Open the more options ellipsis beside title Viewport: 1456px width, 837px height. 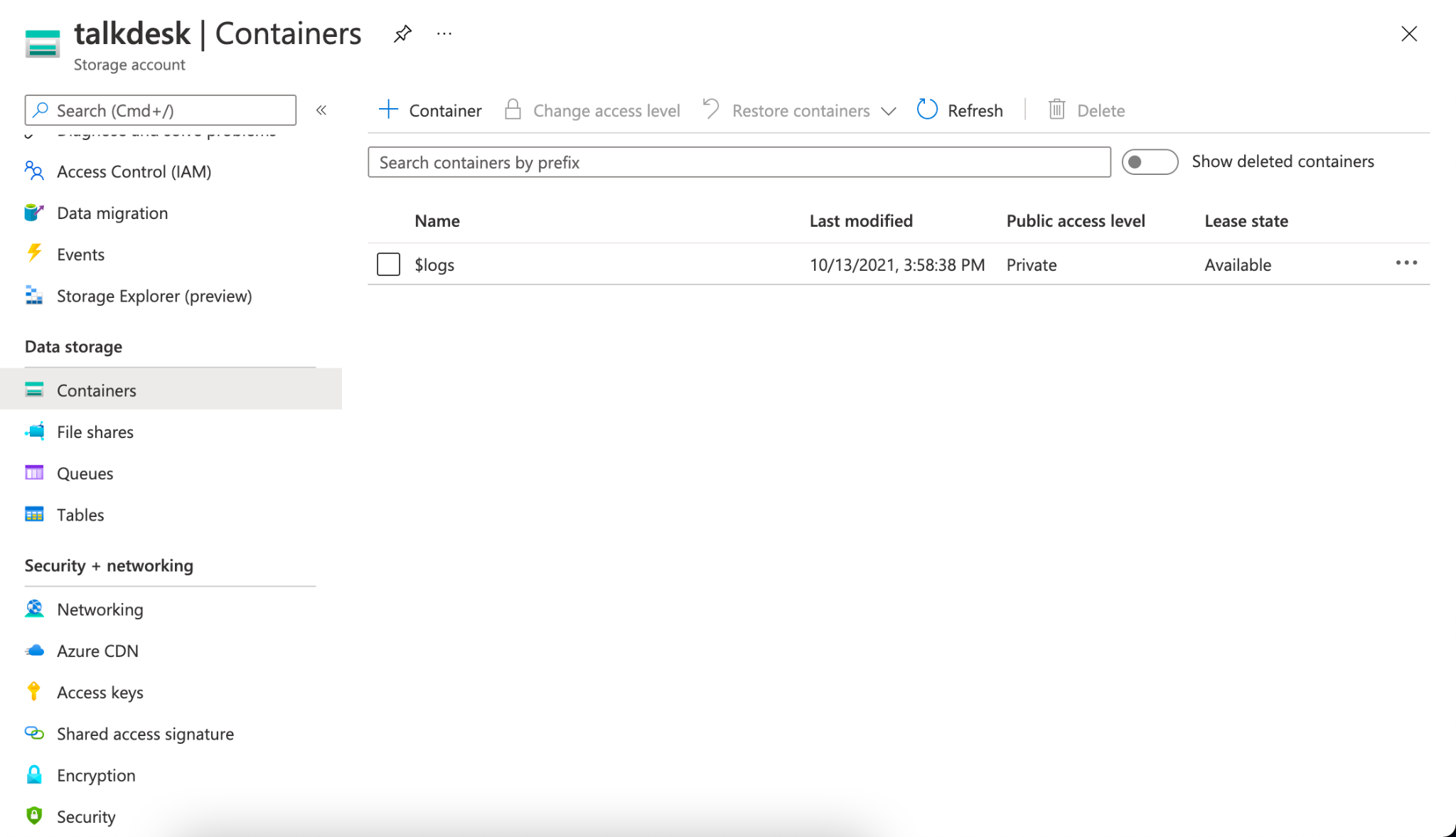(444, 33)
